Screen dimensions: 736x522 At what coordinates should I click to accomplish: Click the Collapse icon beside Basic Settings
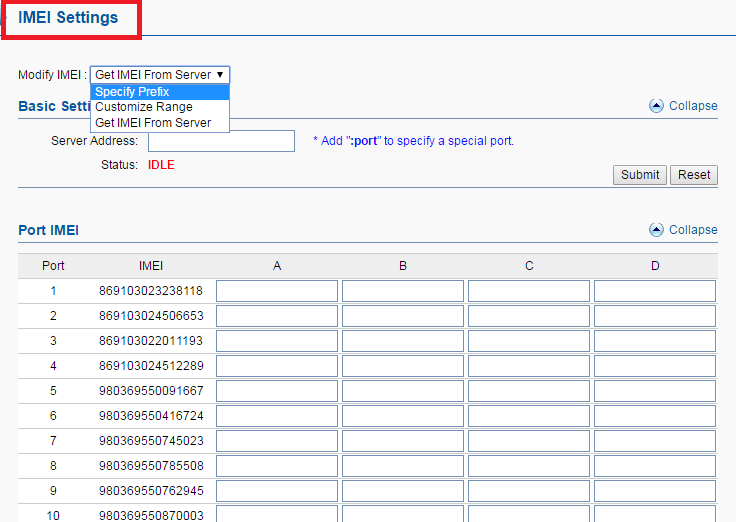pos(656,106)
